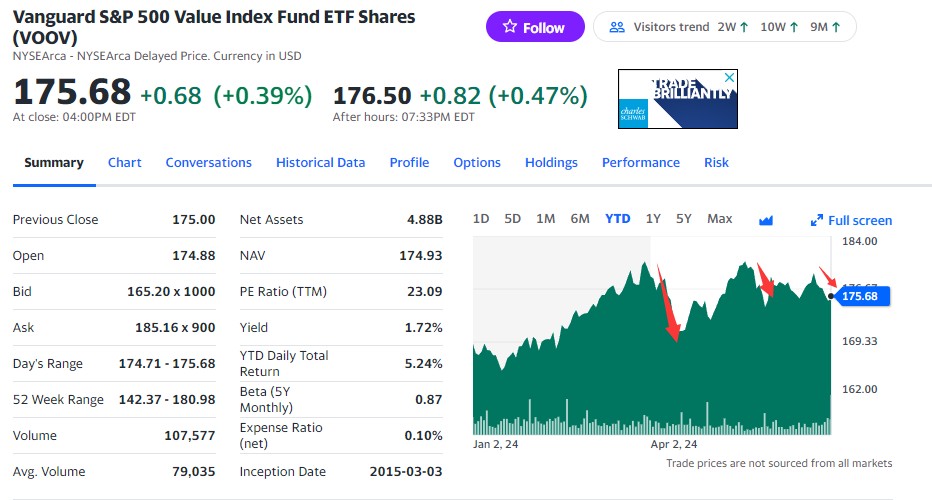
Task: Select the Max chart range
Action: tap(720, 219)
